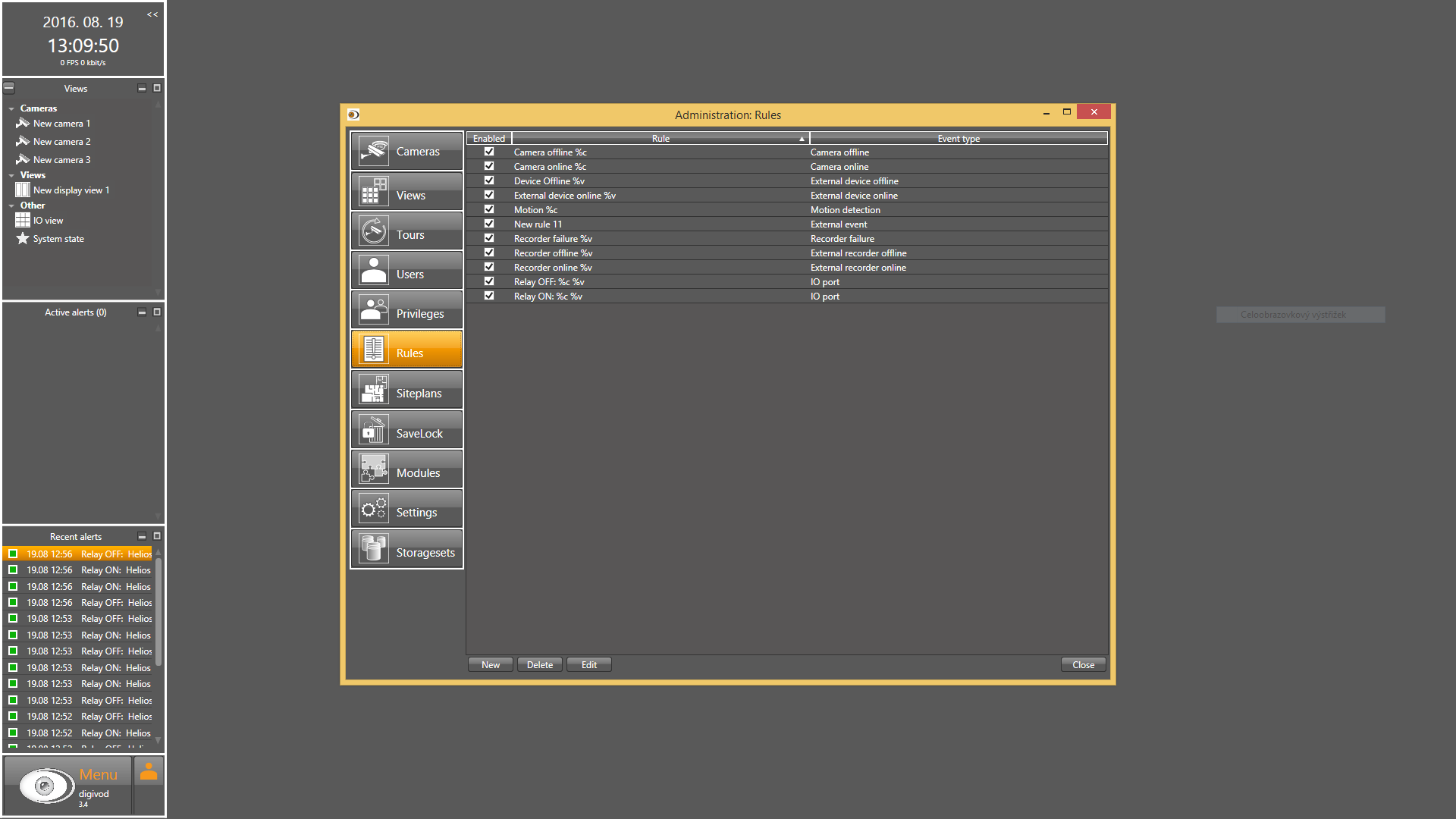Viewport: 1456px width, 819px height.
Task: Switch to the Settings section
Action: (406, 510)
